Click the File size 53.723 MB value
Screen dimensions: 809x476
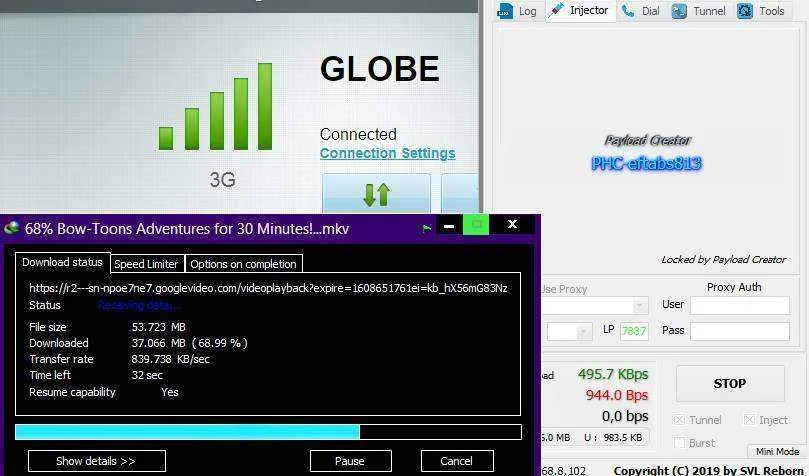click(158, 327)
